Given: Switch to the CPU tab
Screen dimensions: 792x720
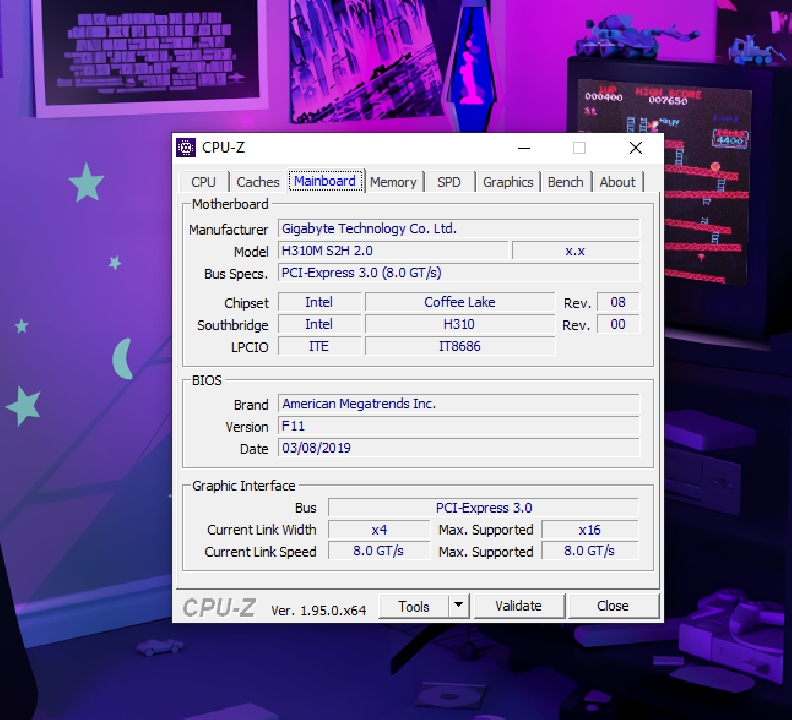Looking at the screenshot, I should [204, 182].
